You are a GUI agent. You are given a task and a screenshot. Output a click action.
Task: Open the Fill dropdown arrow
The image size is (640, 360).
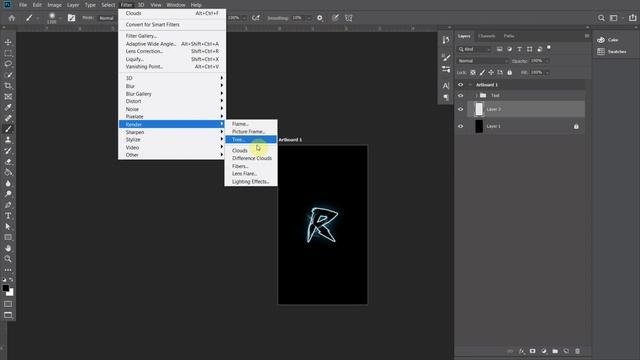coord(547,72)
